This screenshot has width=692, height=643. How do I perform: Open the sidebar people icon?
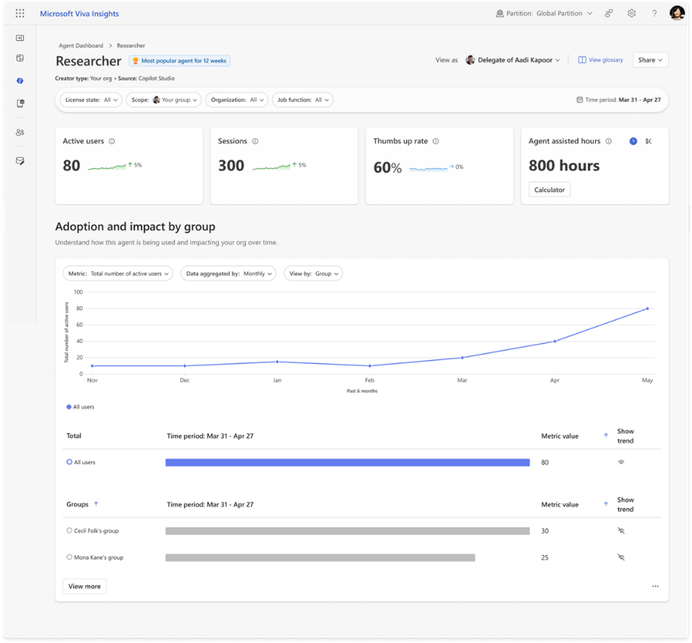[20, 132]
